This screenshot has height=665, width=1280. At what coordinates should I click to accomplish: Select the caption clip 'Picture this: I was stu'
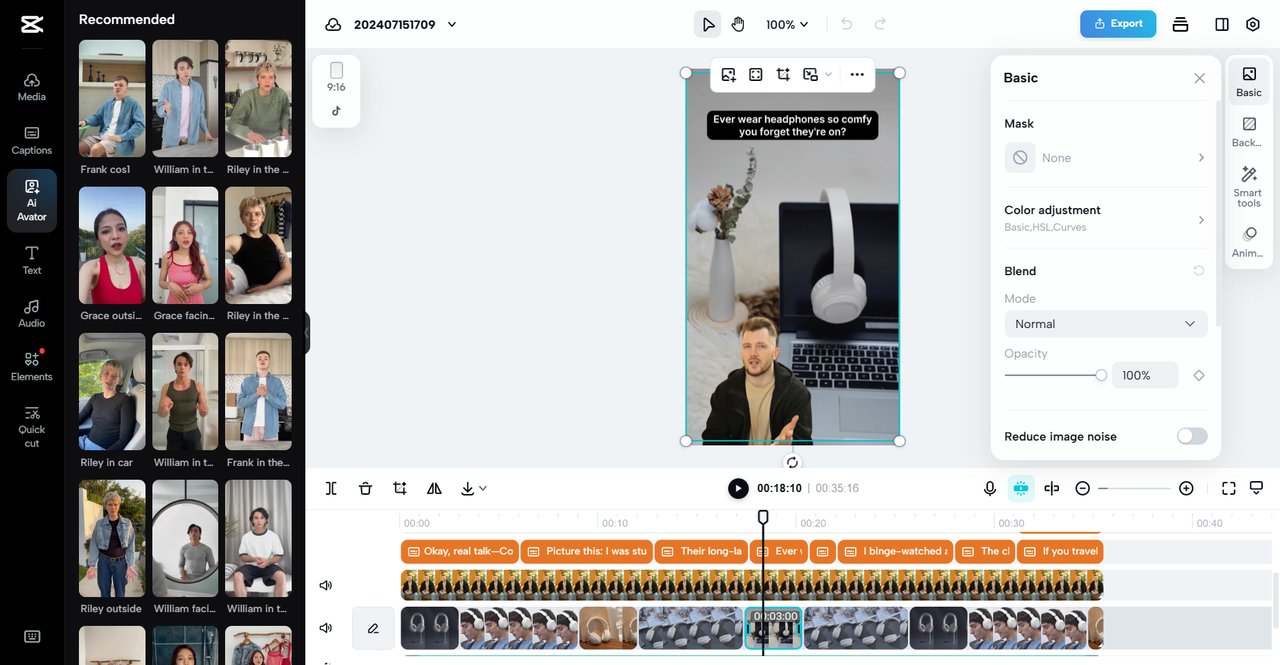[586, 551]
